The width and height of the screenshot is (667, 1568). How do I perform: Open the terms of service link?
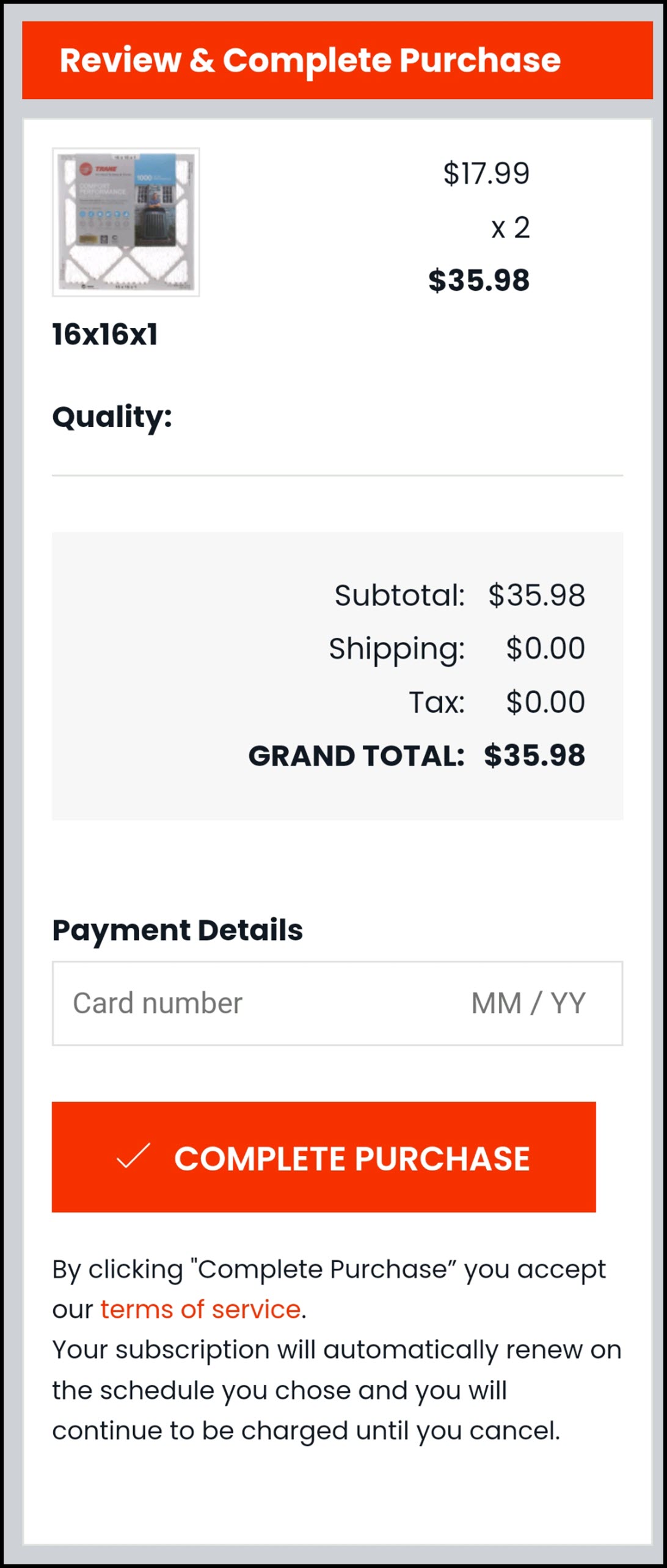(x=200, y=1309)
